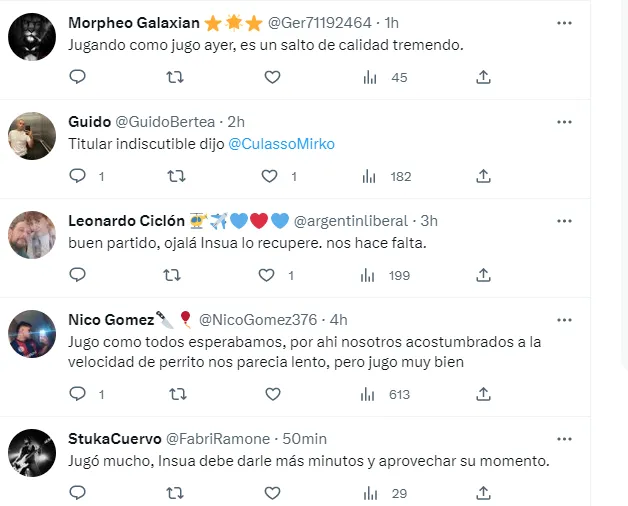Share Nico Gomez's tweet

pyautogui.click(x=483, y=394)
